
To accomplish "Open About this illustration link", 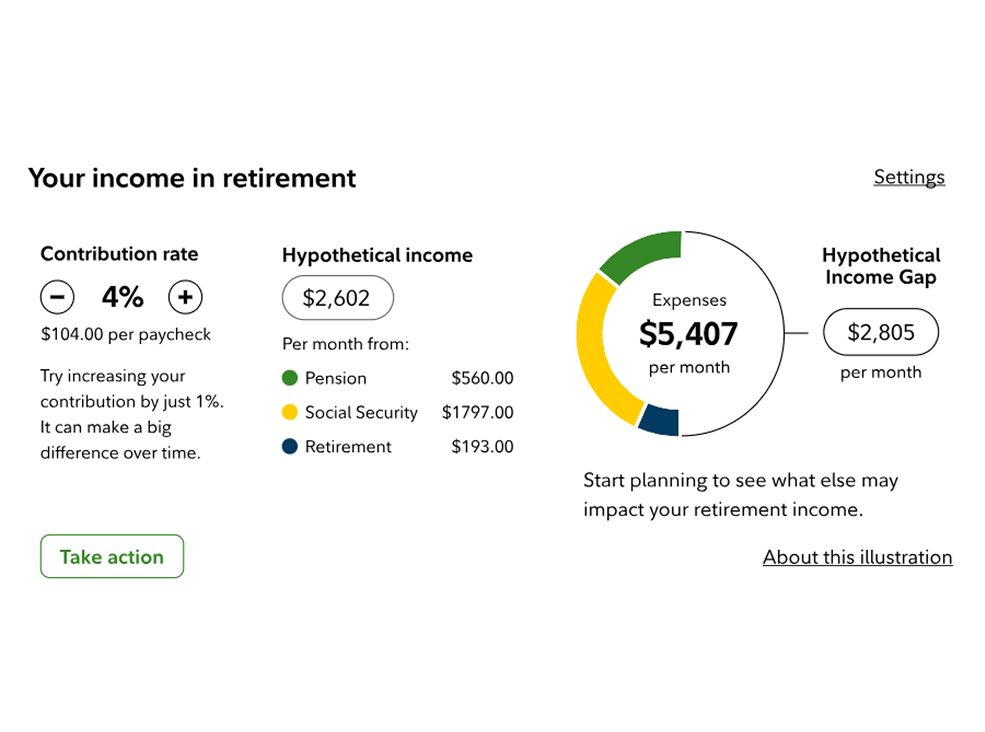I will [857, 557].
